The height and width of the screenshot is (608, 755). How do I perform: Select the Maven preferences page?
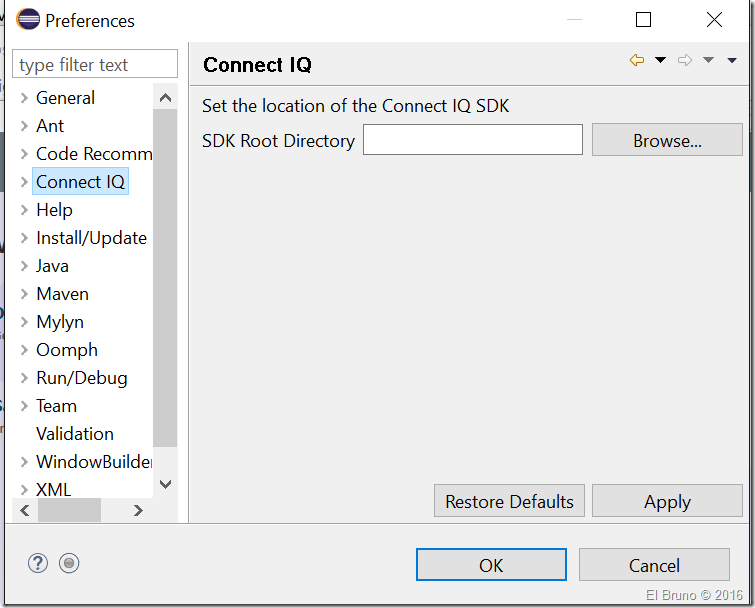[x=62, y=294]
